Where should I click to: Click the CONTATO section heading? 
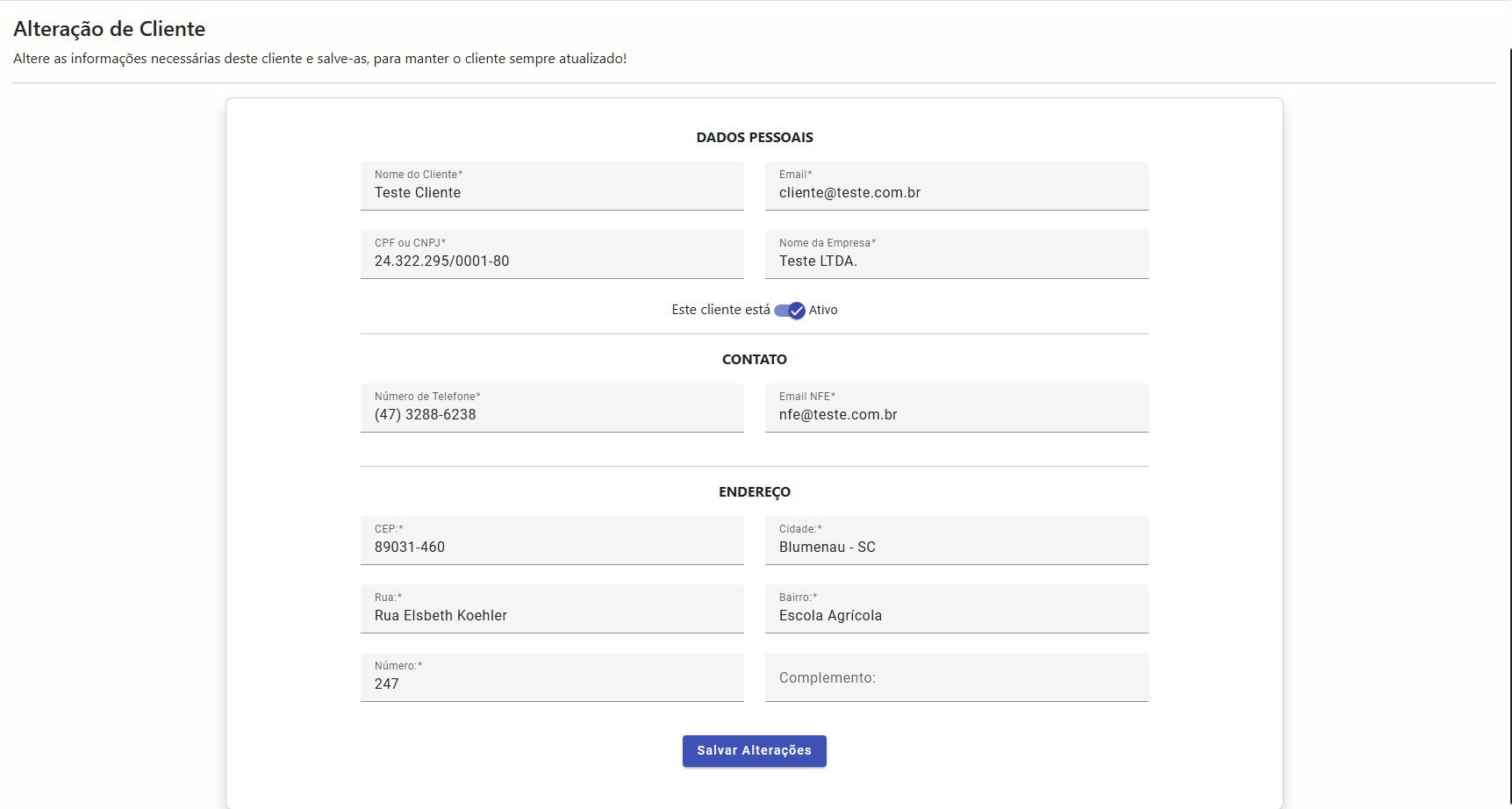pyautogui.click(x=755, y=360)
